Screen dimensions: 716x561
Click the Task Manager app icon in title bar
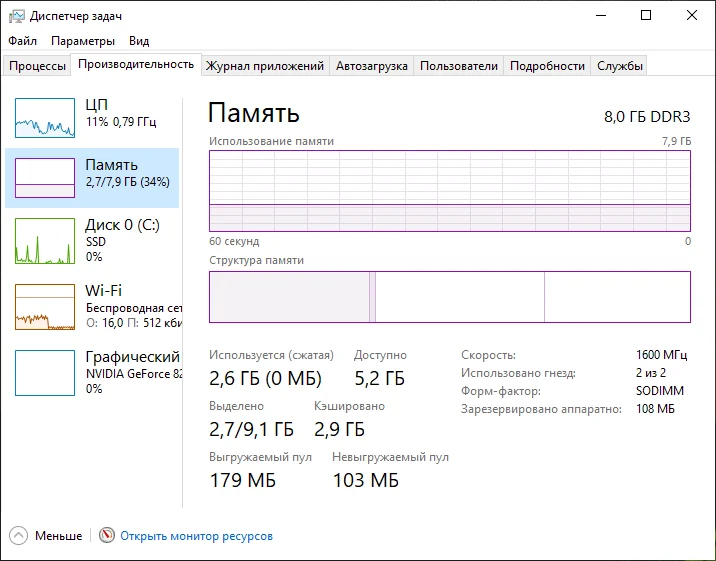click(x=17, y=16)
